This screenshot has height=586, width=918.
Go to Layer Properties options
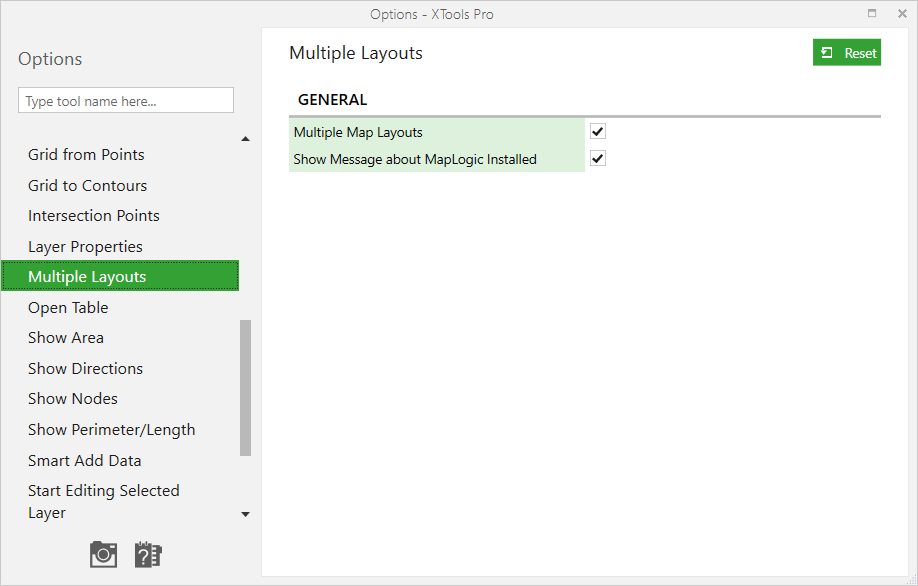point(85,247)
